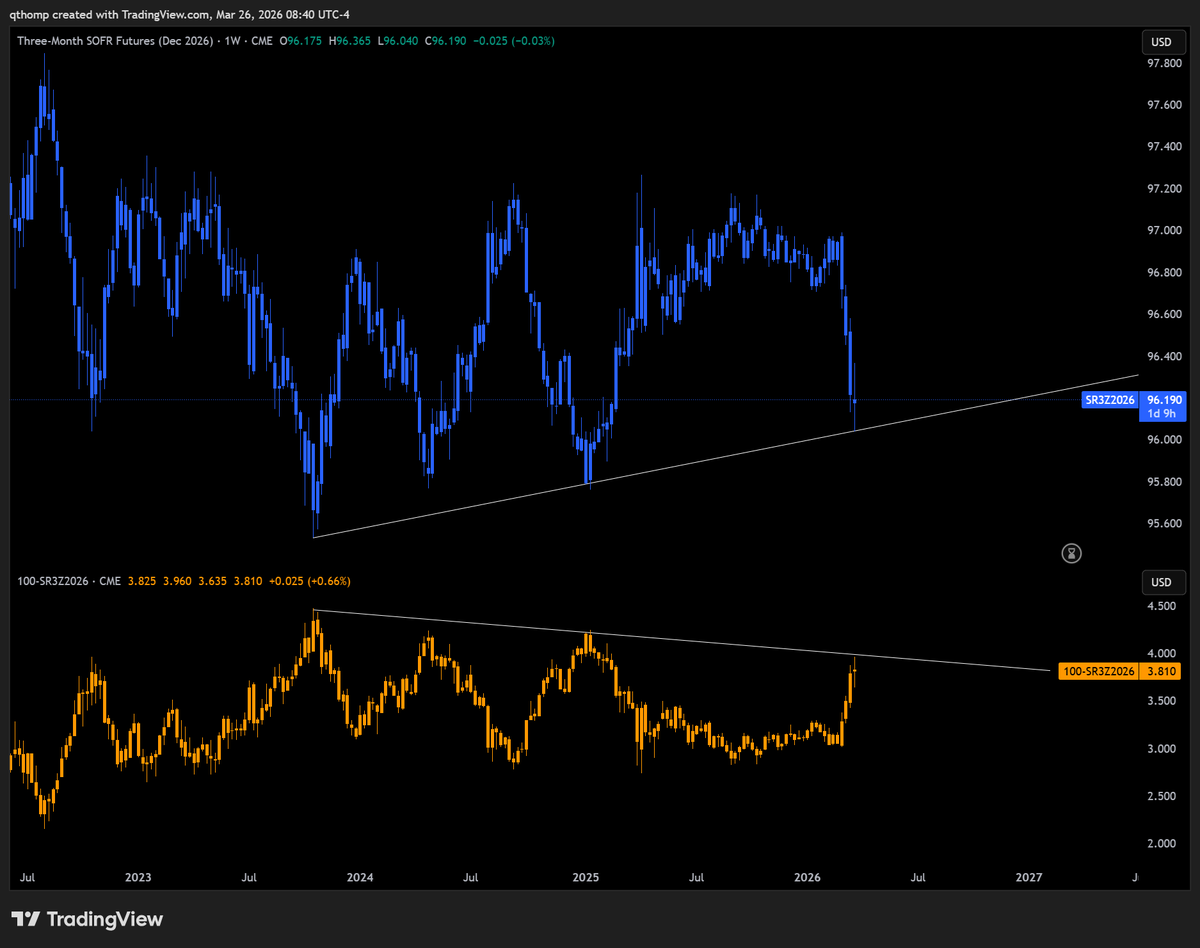Viewport: 1200px width, 948px height.
Task: Click the 100-SR3Z2026 · CME legend text
Action: point(67,581)
